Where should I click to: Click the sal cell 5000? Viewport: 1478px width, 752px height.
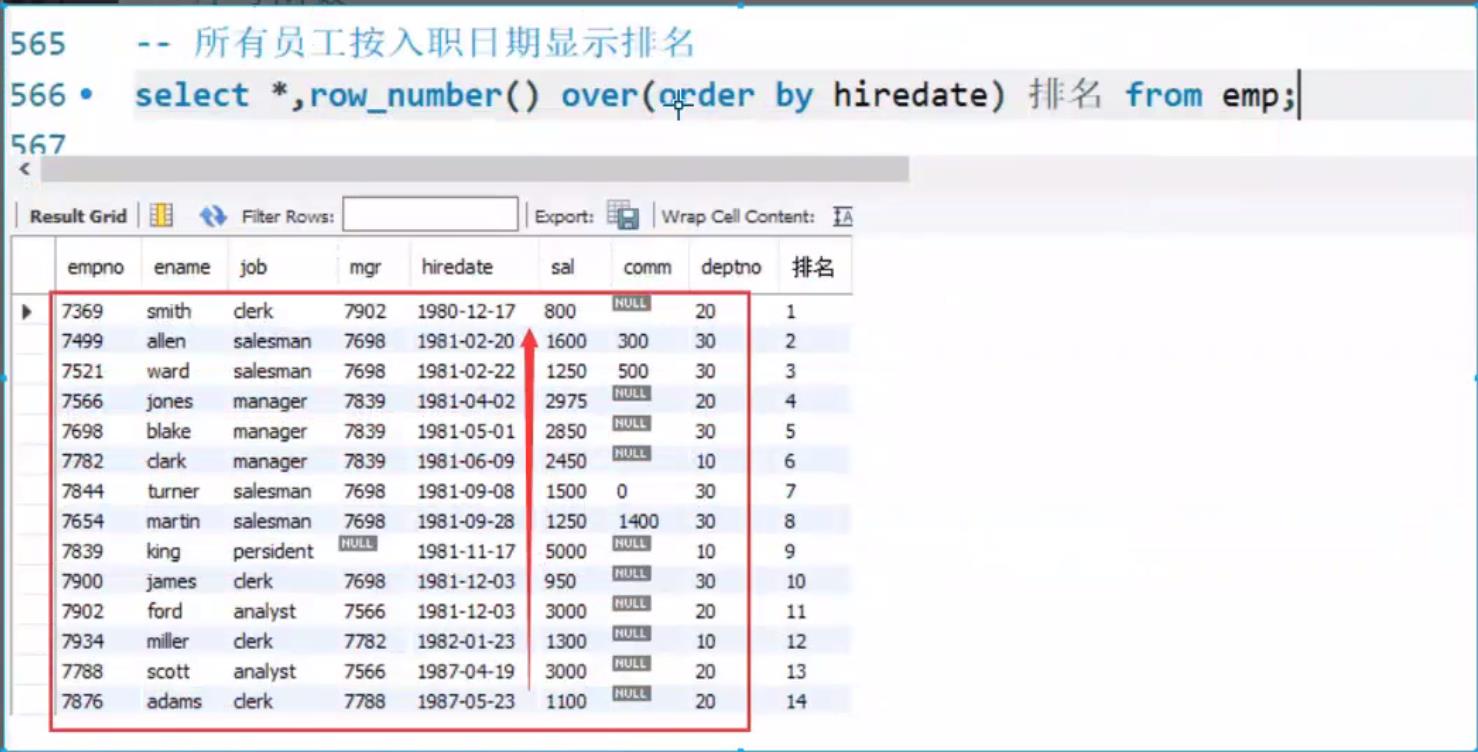[x=566, y=552]
